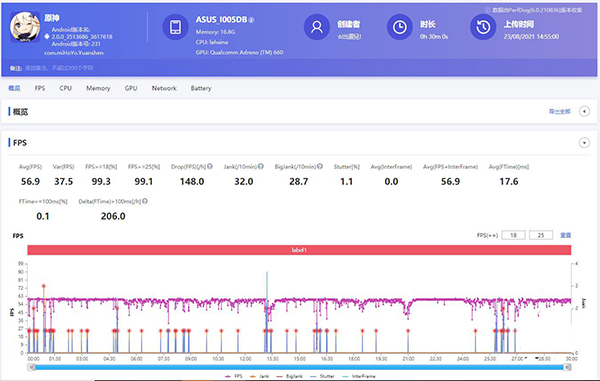Click the package name com.miHoYo.Yuanshen
The image size is (600, 381).
tap(74, 53)
